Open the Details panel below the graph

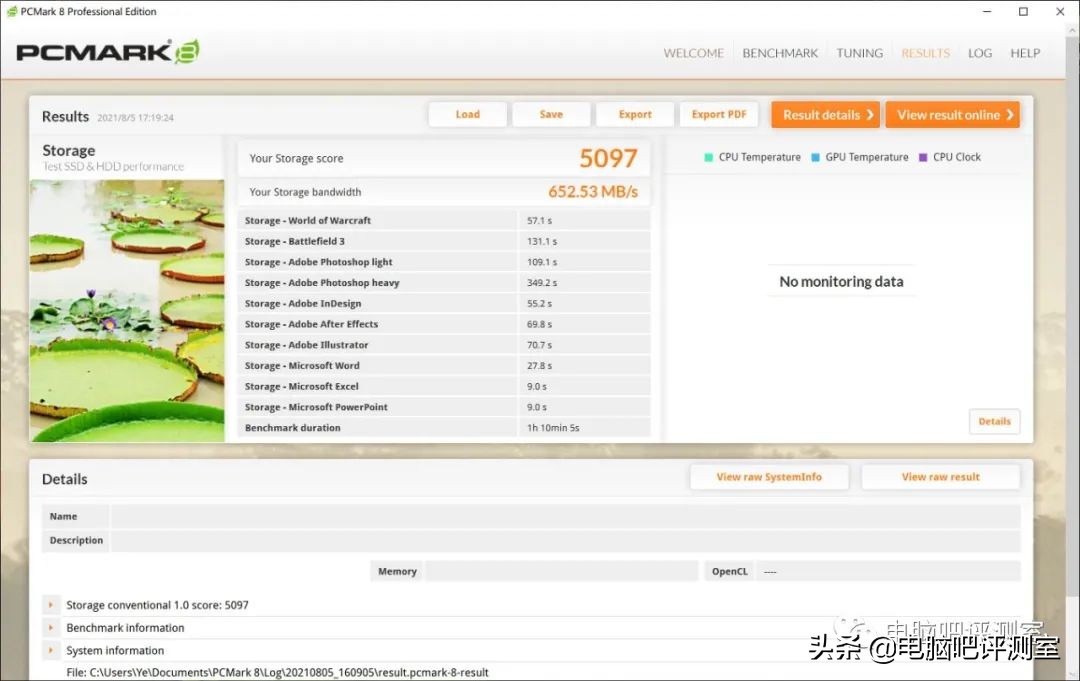click(994, 421)
